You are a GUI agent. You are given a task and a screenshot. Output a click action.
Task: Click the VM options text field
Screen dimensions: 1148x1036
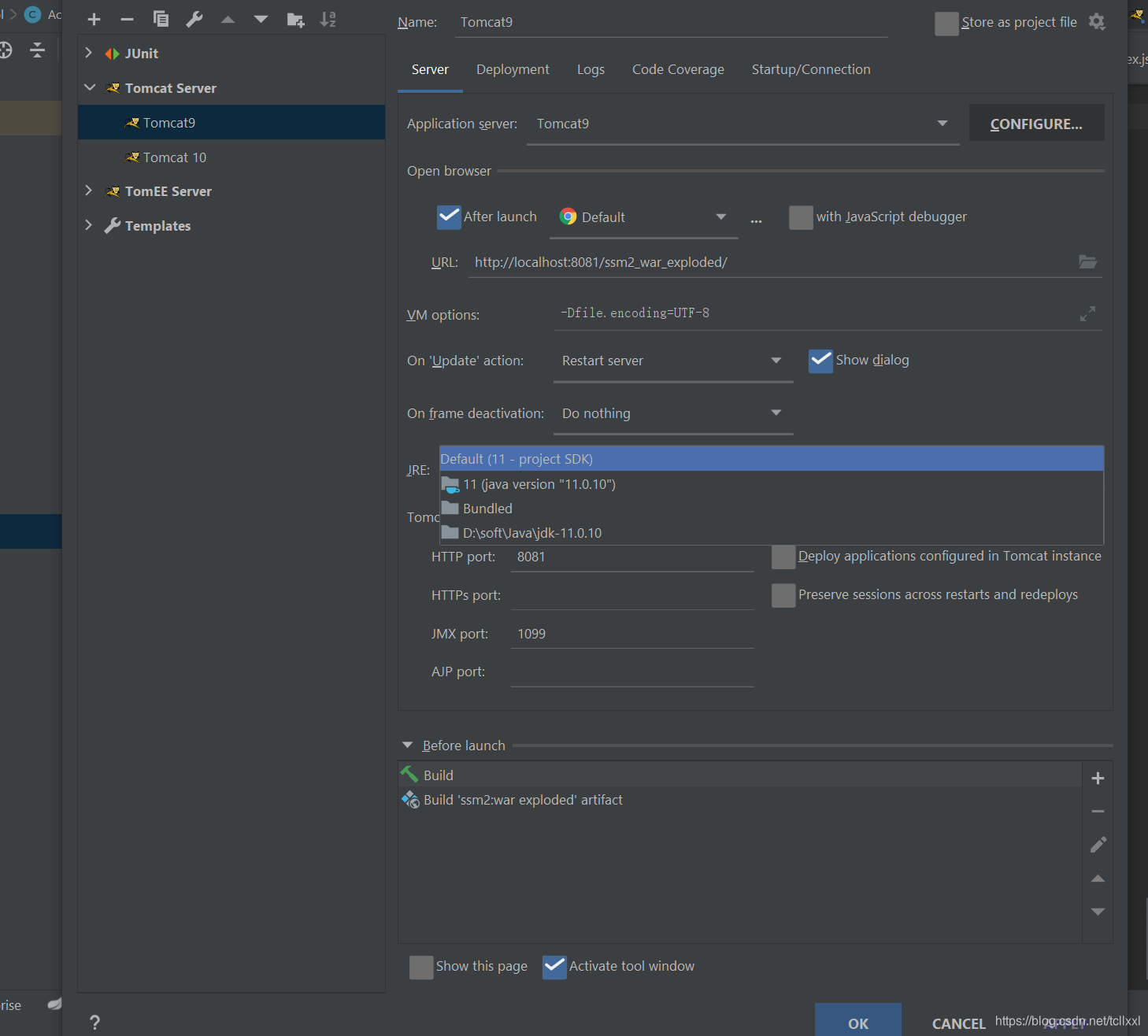tap(814, 313)
